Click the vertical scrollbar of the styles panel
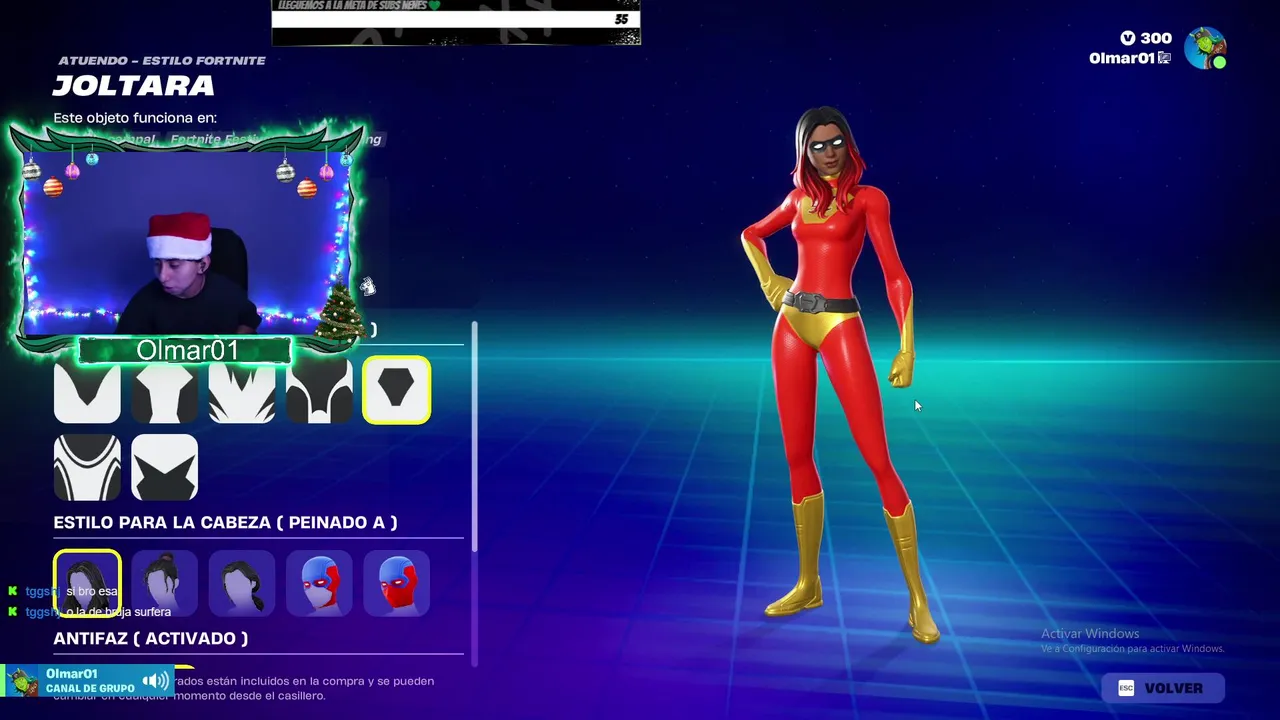This screenshot has height=720, width=1280. pyautogui.click(x=475, y=435)
